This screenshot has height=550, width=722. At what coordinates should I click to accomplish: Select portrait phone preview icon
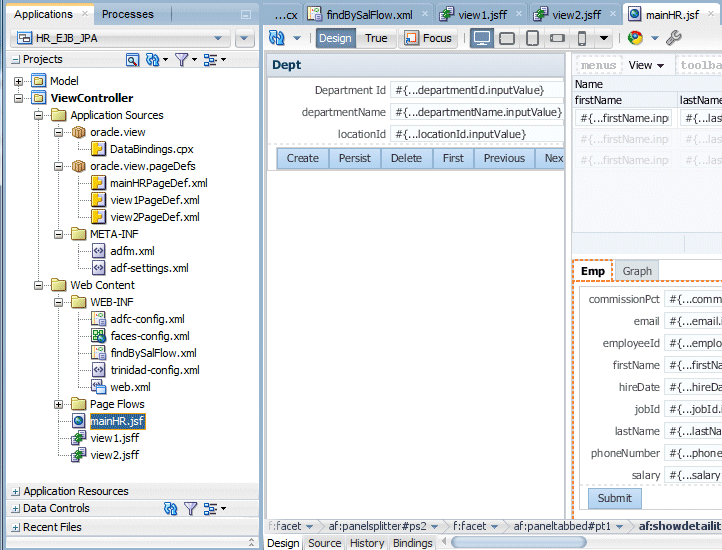582,38
